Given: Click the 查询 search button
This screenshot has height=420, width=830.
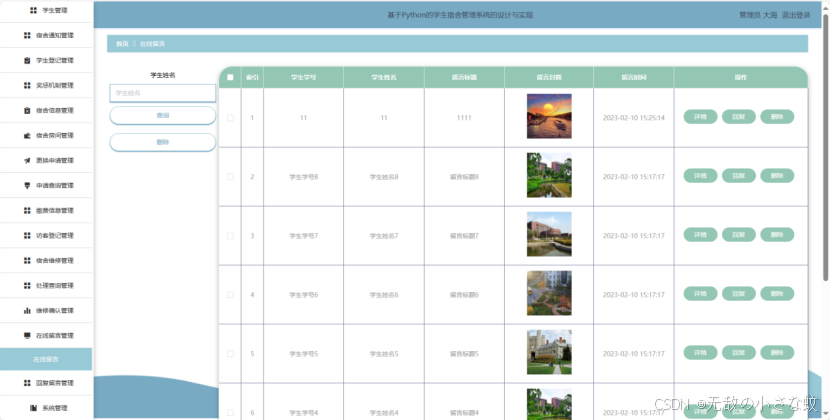Looking at the screenshot, I should 163,115.
